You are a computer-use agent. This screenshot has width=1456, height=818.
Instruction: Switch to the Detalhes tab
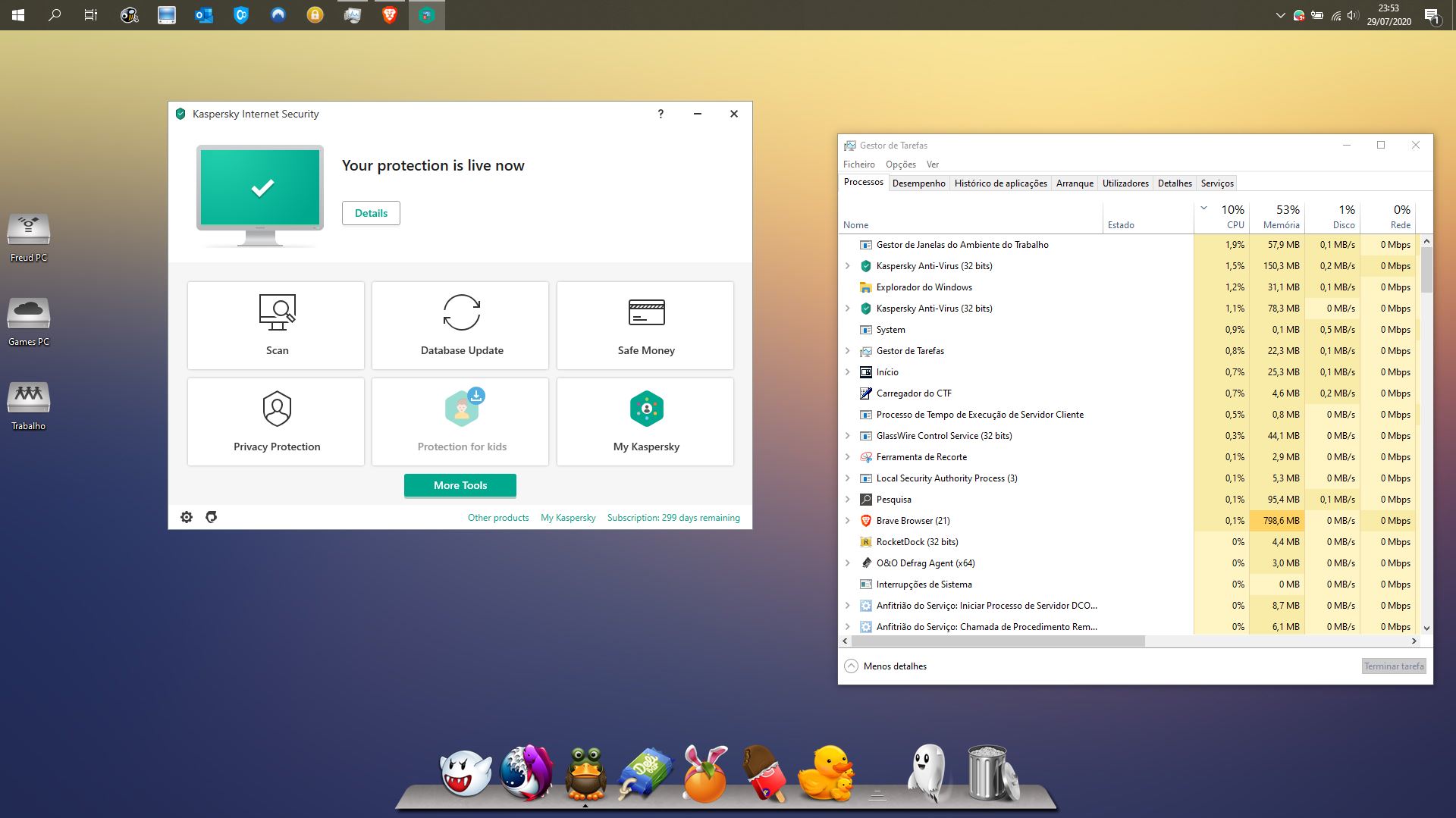(x=1175, y=183)
